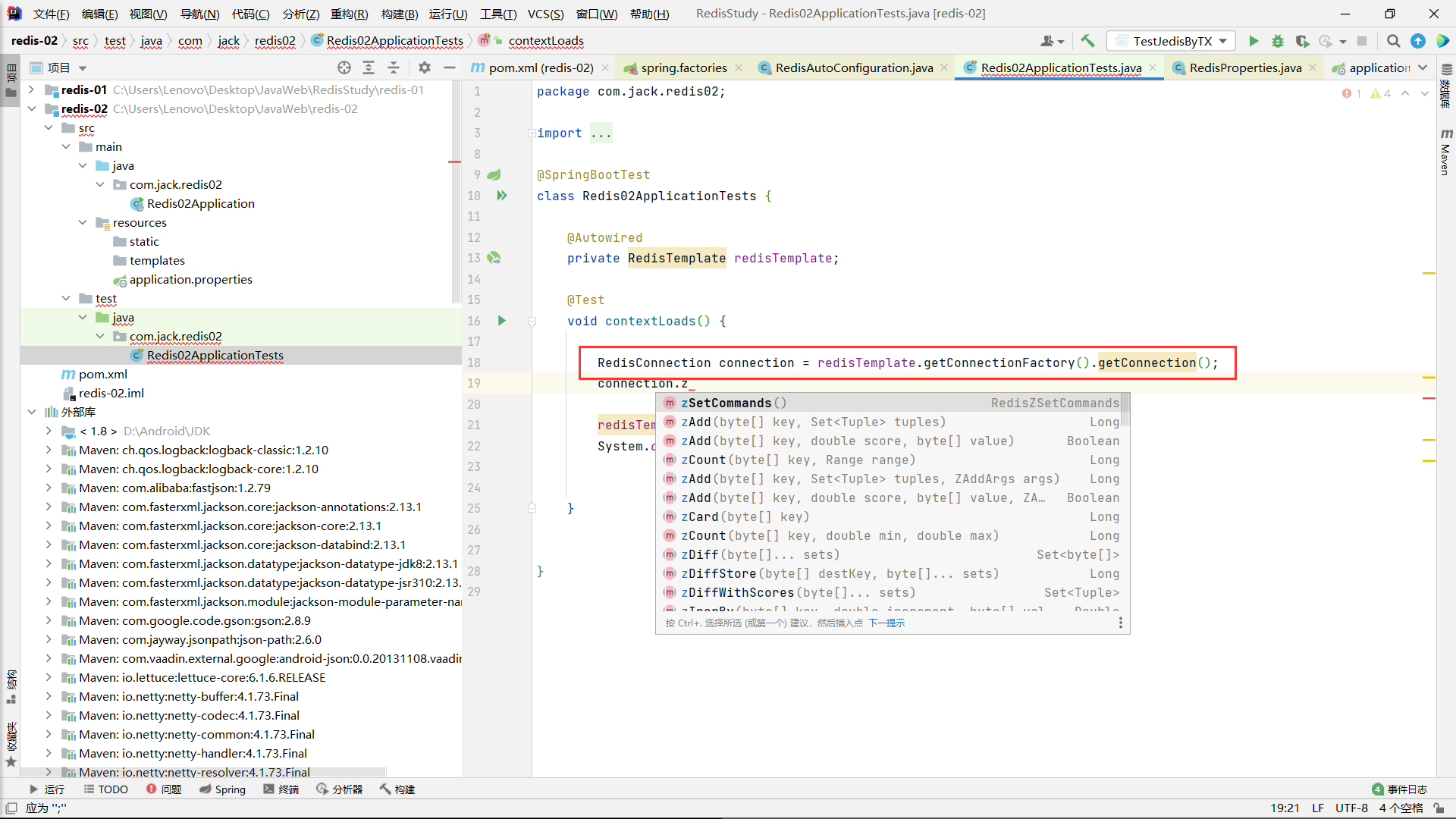The height and width of the screenshot is (819, 1456).
Task: Open Search Everywhere magnifier icon
Action: (1393, 41)
